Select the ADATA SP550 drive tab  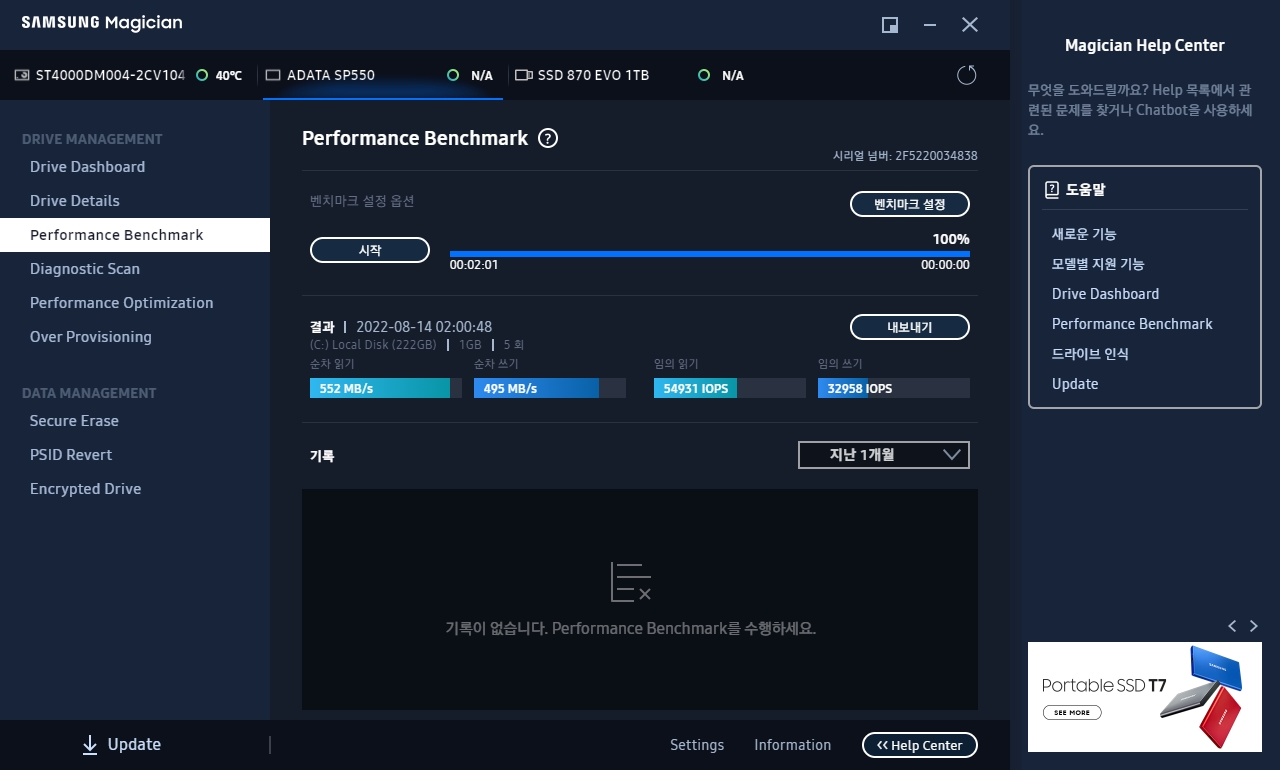click(383, 75)
